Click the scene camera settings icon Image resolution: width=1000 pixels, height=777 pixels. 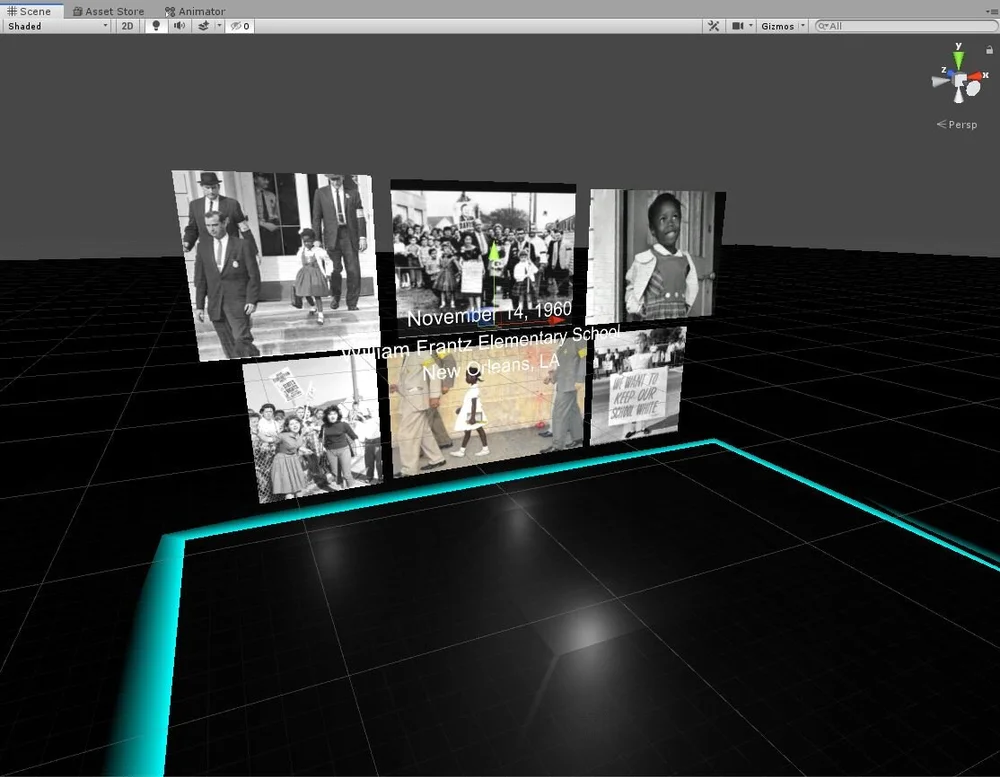tap(738, 26)
